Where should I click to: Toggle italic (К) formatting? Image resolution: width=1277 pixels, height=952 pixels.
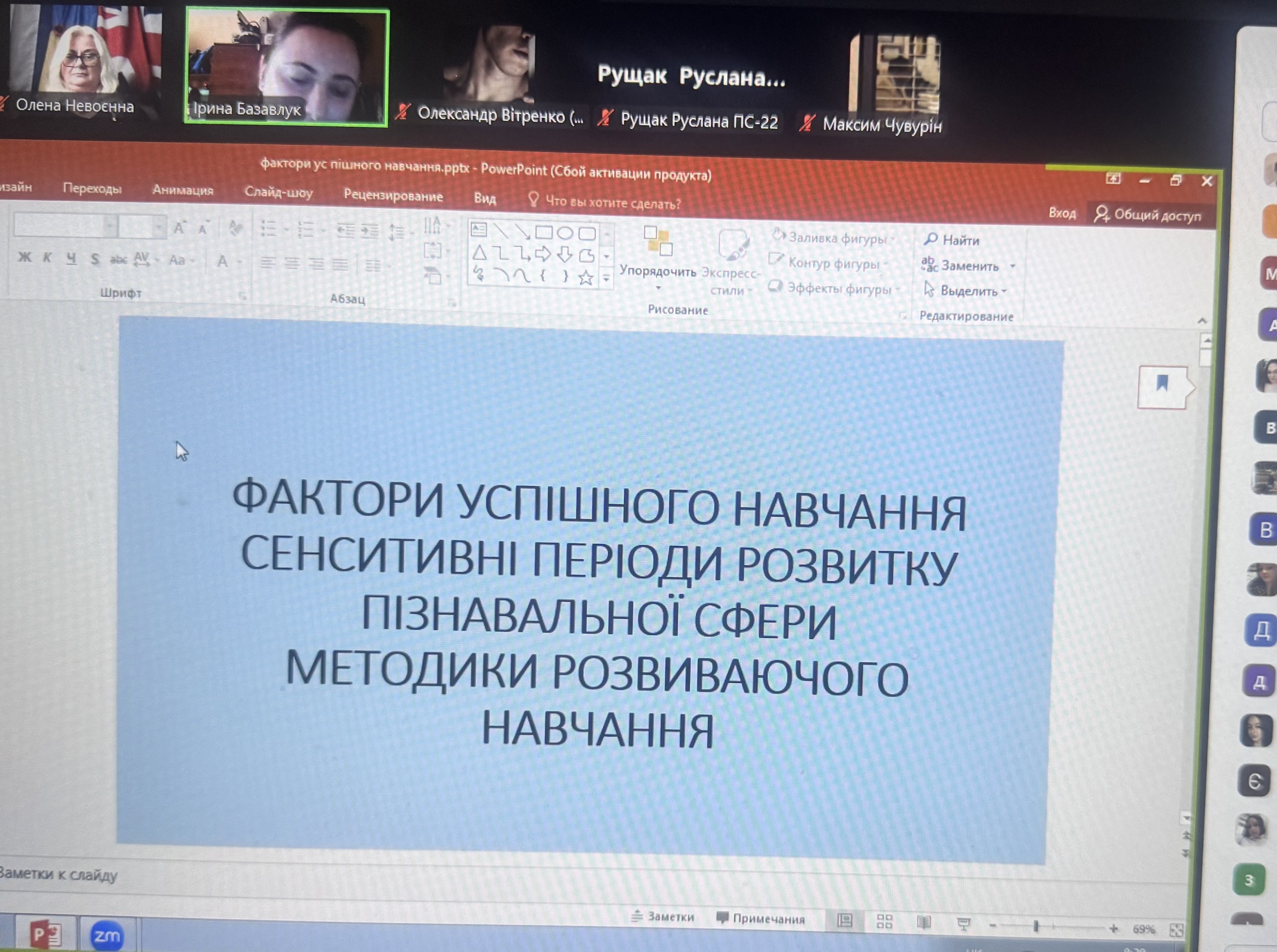point(47,258)
